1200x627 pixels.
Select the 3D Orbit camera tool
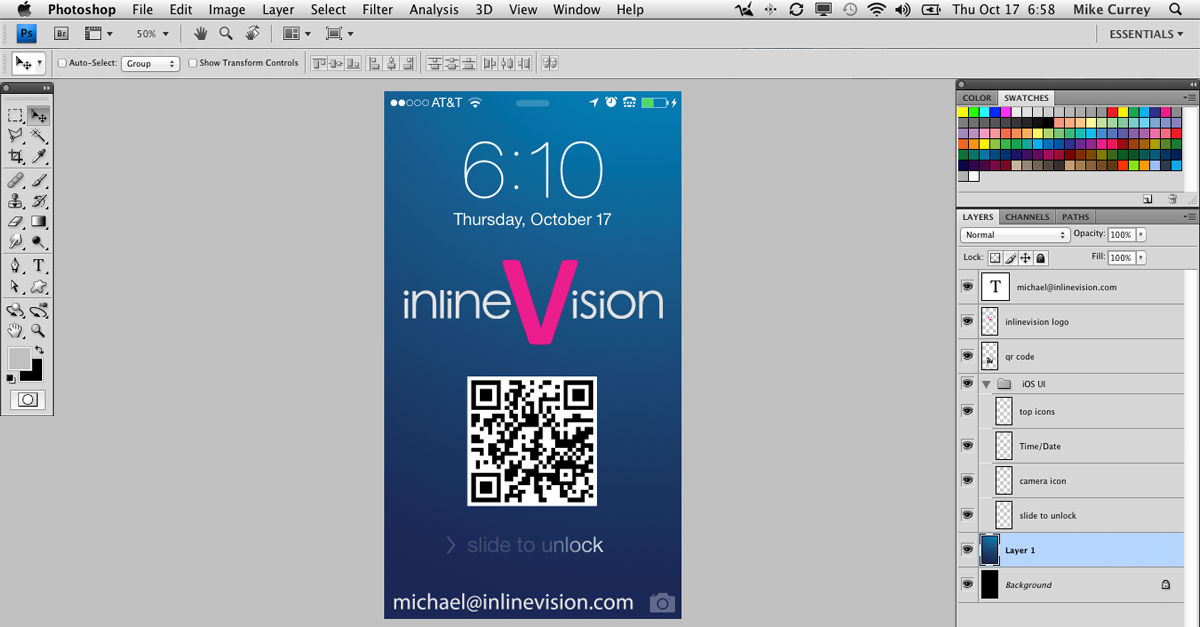[x=39, y=311]
